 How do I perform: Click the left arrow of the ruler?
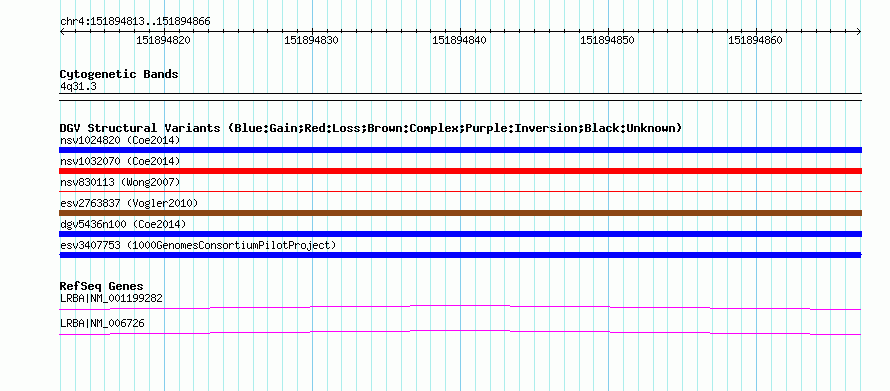coord(62,32)
